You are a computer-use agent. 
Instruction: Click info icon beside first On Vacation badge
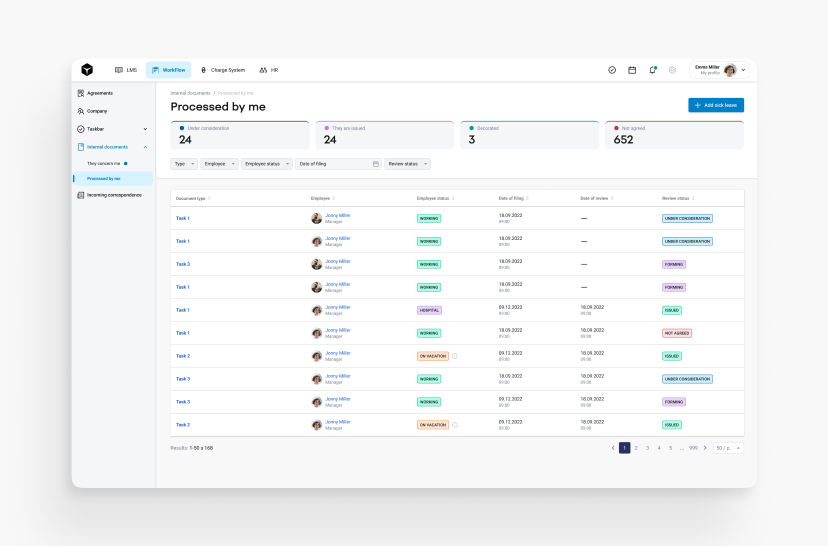[454, 356]
